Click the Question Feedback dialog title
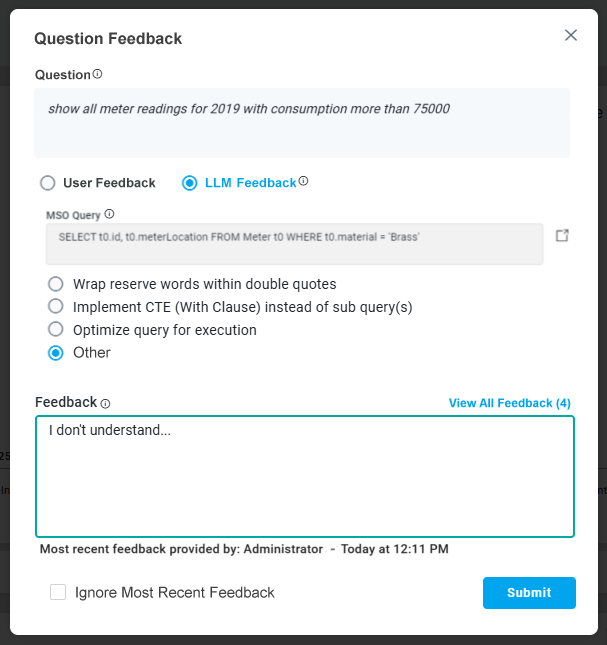Screen dimensions: 607x645 pyautogui.click(x=108, y=38)
